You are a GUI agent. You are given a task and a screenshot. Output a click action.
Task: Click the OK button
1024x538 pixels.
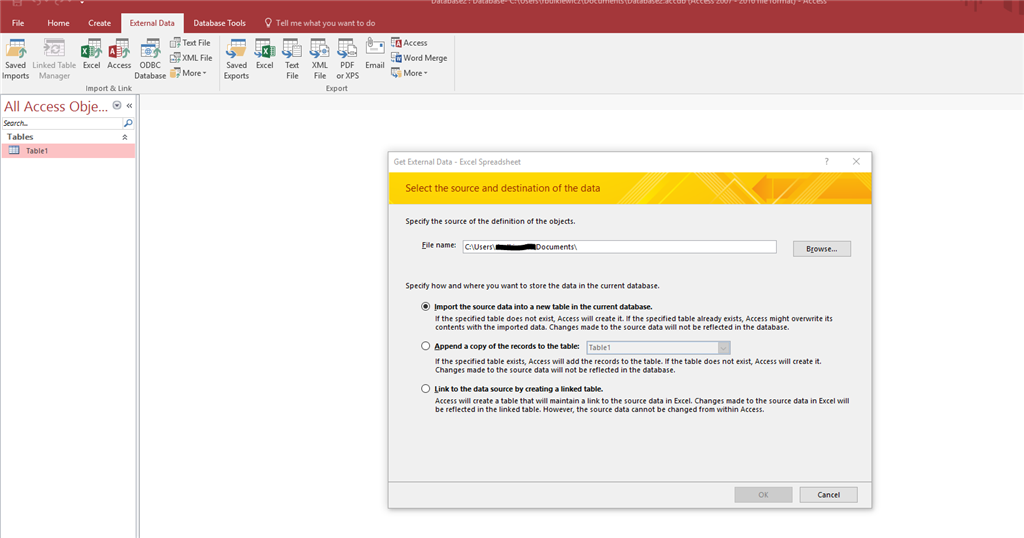[763, 495]
